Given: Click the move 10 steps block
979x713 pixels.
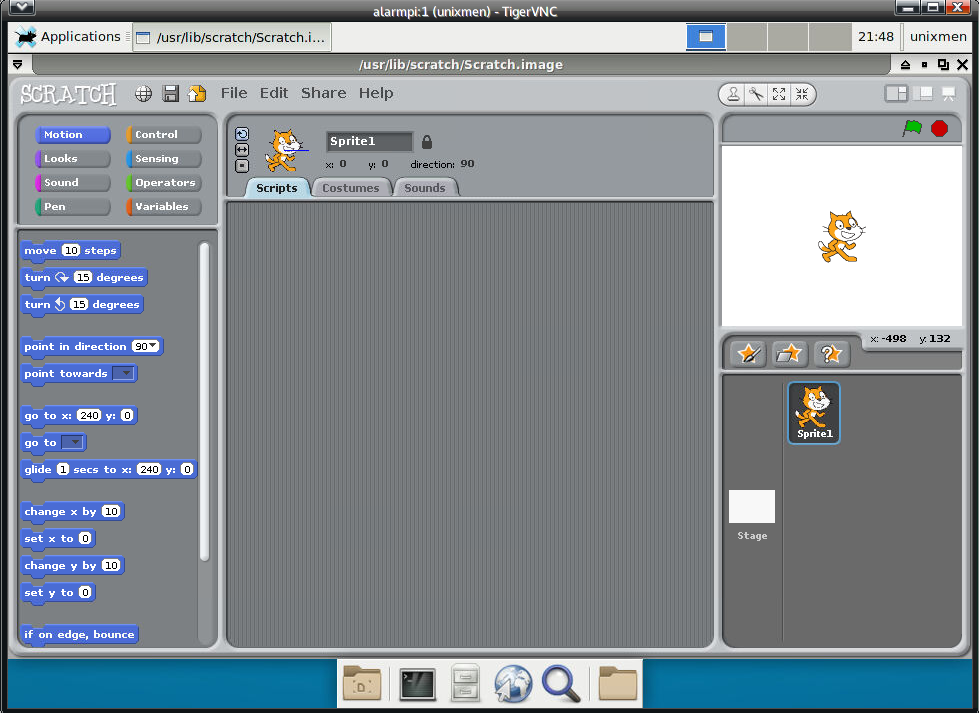Looking at the screenshot, I should point(70,251).
